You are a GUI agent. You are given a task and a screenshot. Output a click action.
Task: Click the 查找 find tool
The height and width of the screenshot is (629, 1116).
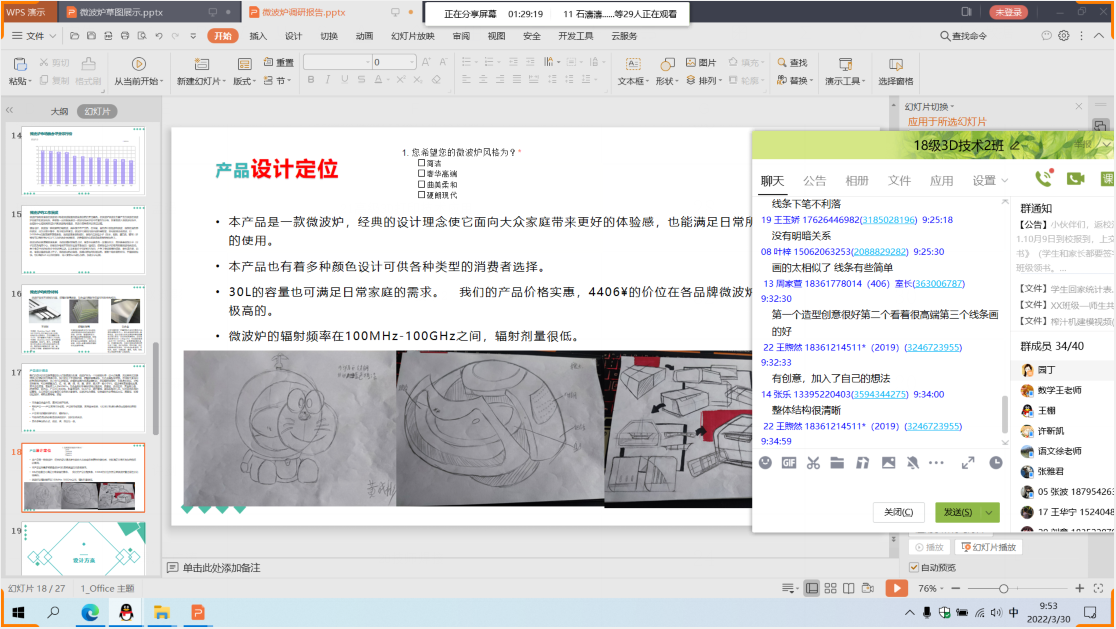[793, 63]
